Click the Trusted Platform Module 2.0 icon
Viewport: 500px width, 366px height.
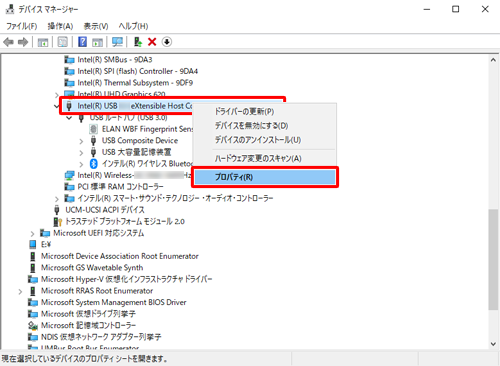click(x=57, y=222)
